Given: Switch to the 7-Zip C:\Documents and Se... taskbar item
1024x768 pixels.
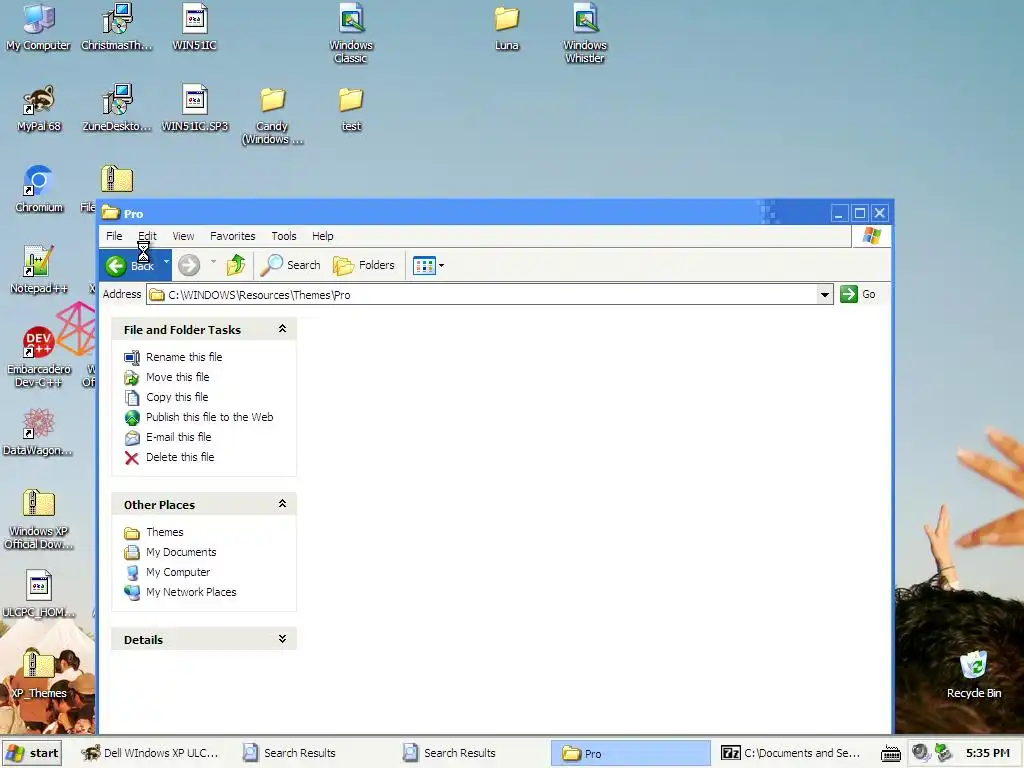Looking at the screenshot, I should point(792,753).
